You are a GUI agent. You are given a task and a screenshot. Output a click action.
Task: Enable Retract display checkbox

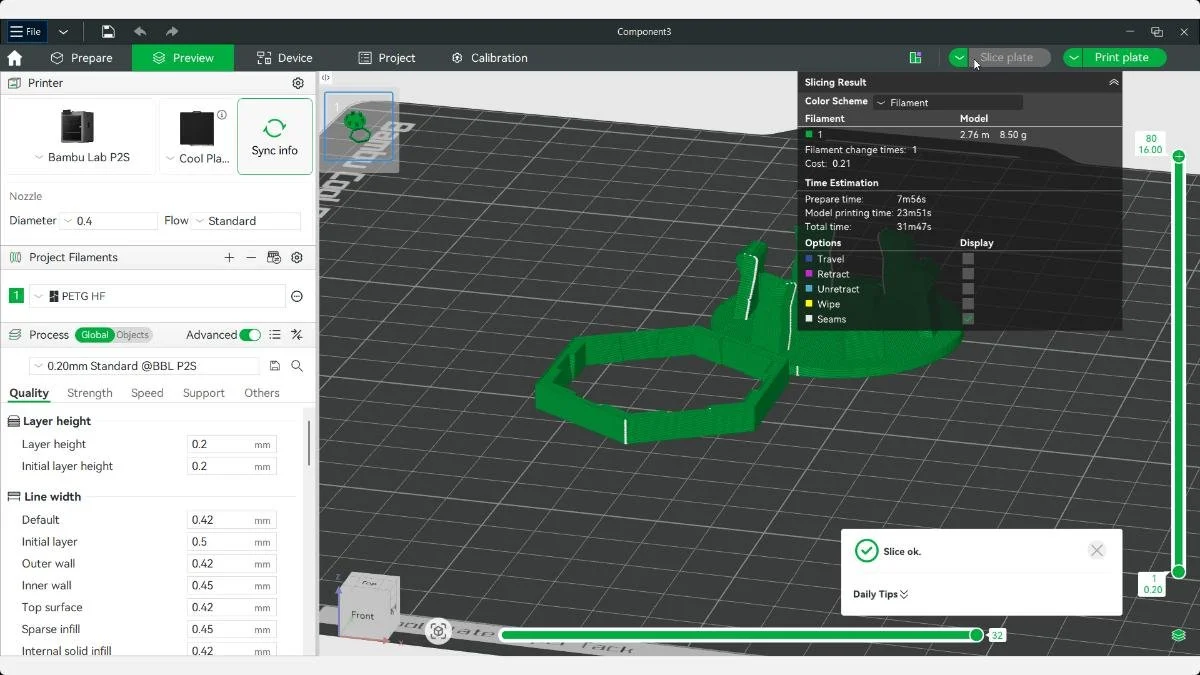968,274
